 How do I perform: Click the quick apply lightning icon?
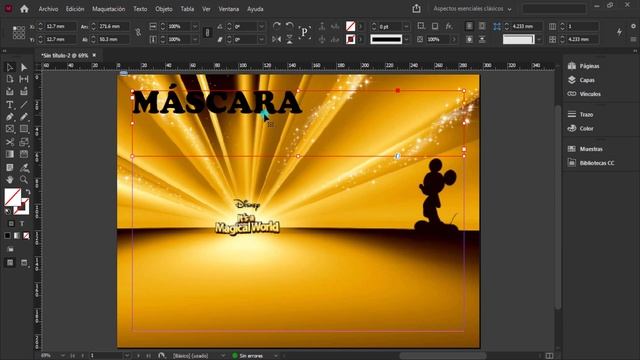point(620,32)
